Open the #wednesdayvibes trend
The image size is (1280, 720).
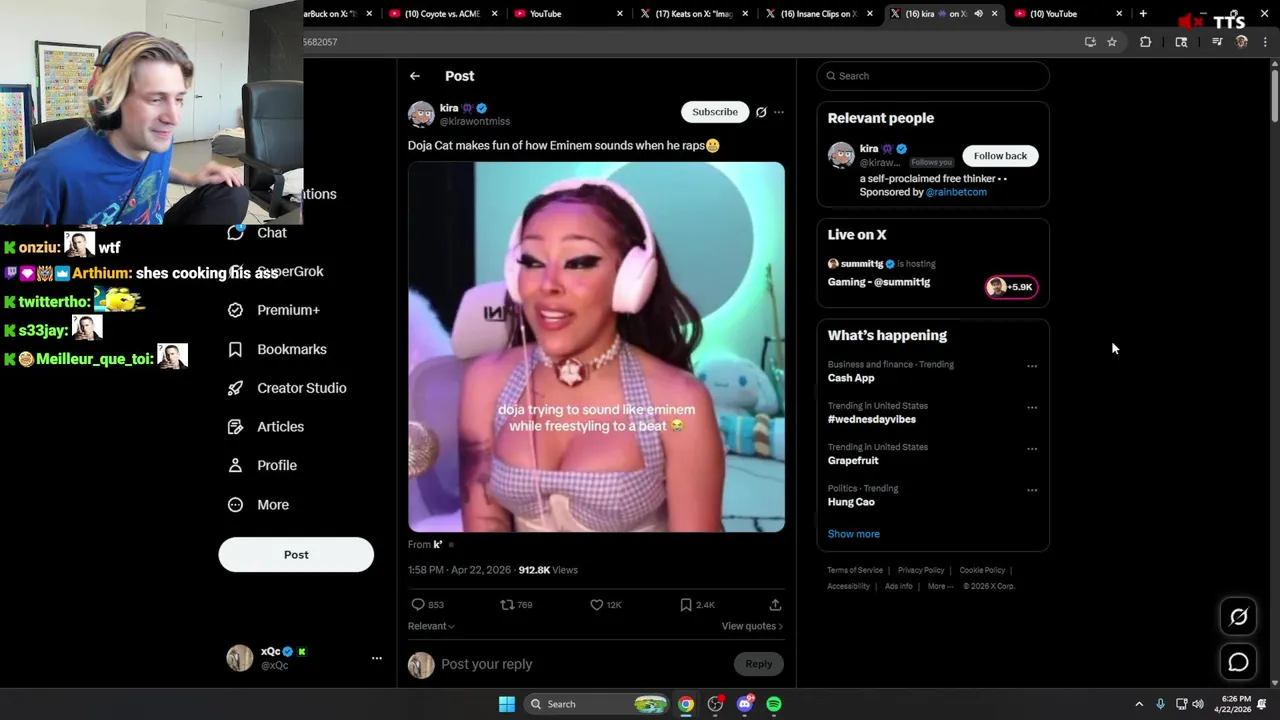click(x=872, y=419)
